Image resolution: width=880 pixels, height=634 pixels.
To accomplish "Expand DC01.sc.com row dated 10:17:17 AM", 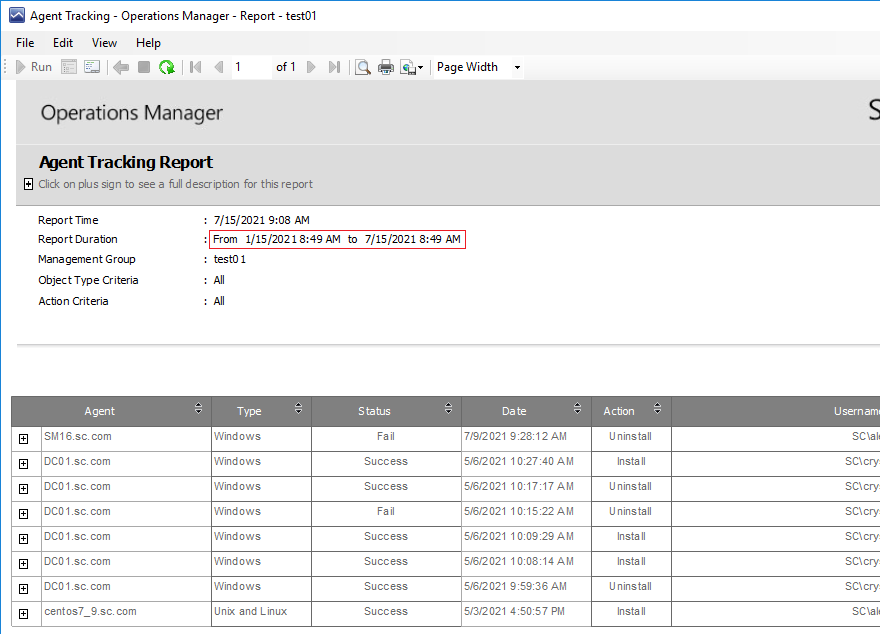I will pyautogui.click(x=24, y=489).
